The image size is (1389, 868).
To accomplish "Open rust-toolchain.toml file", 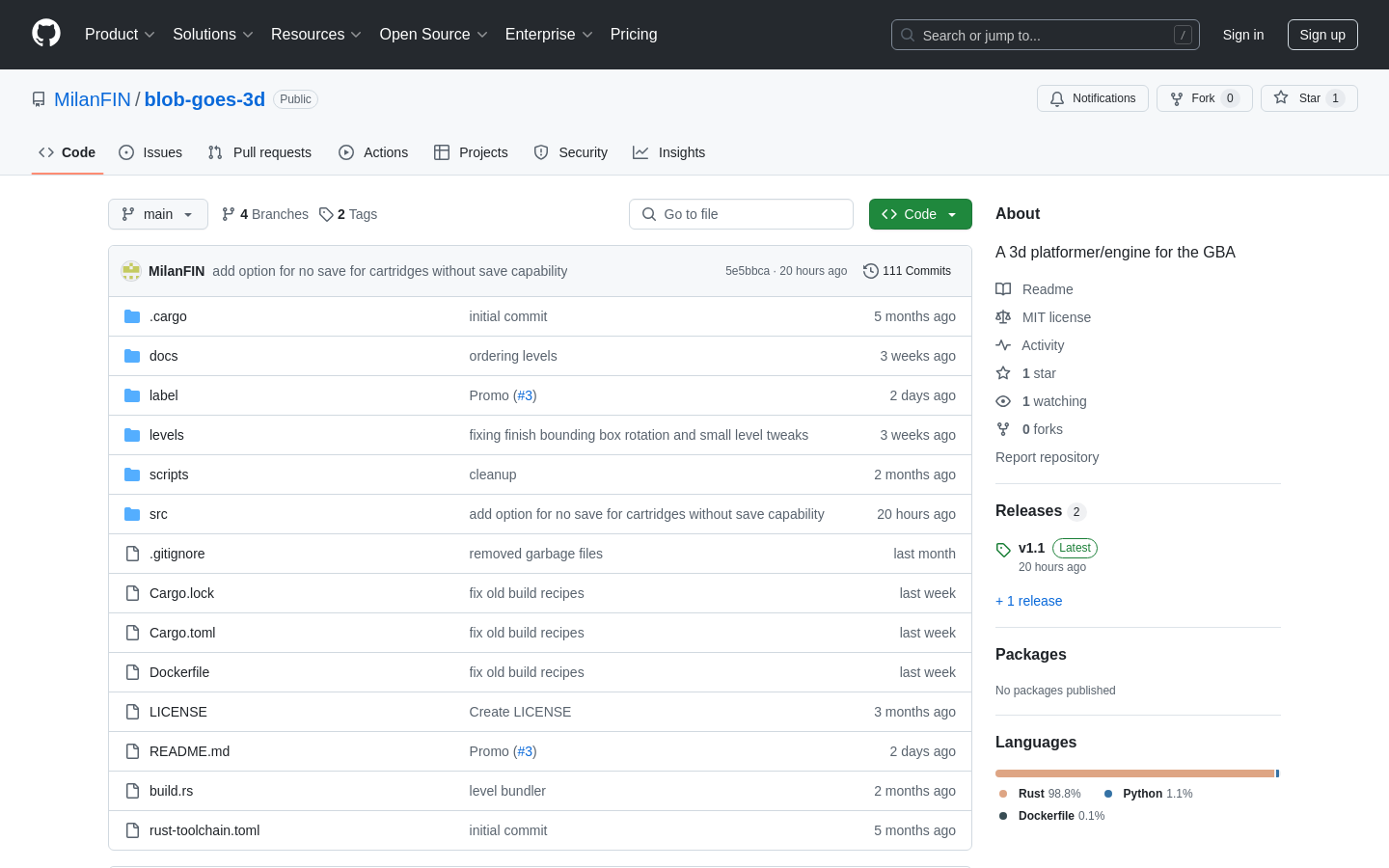I will (x=204, y=830).
